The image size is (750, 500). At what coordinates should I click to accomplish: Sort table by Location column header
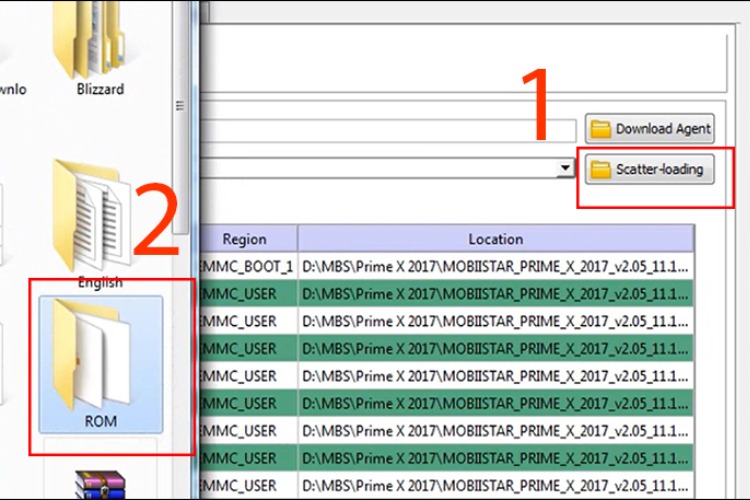495,239
